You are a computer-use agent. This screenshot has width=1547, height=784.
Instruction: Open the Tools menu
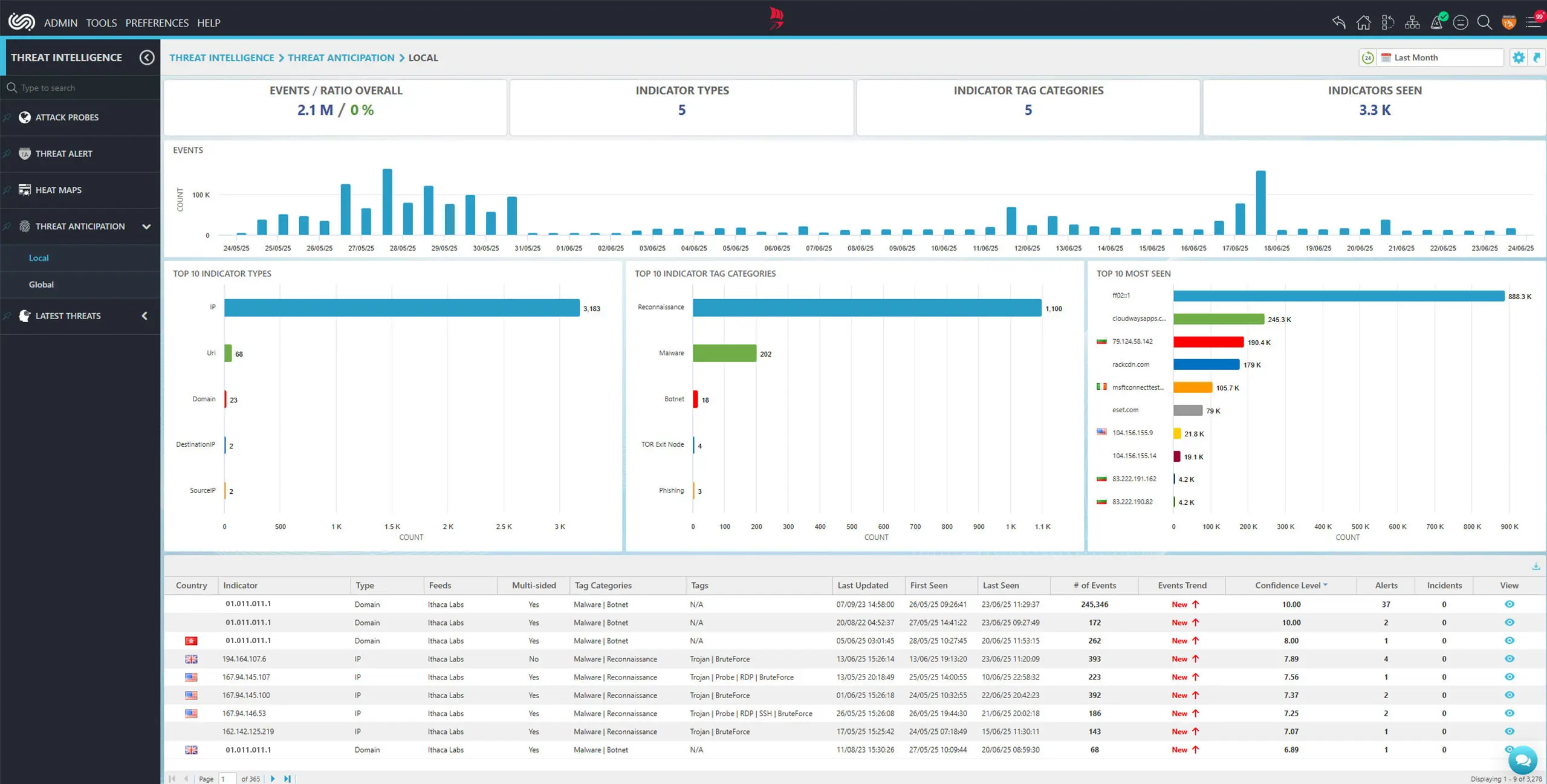pos(101,22)
